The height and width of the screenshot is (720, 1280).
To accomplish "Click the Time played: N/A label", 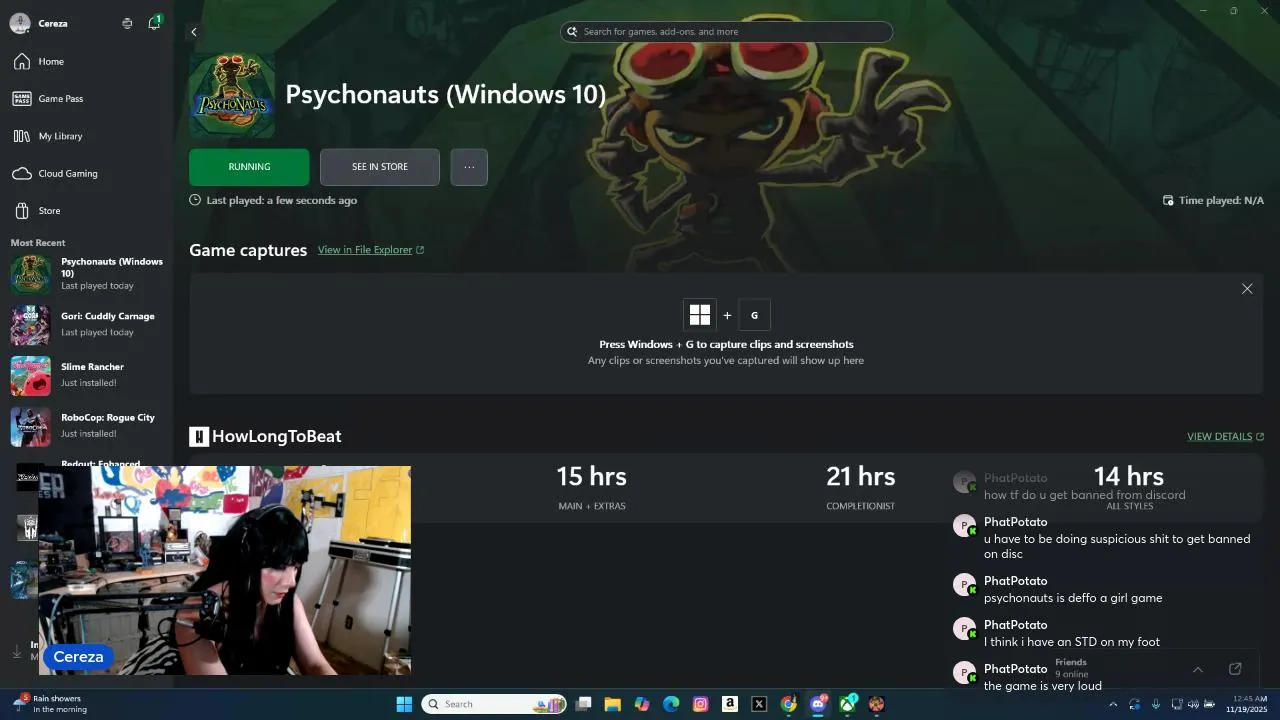I will tap(1213, 201).
